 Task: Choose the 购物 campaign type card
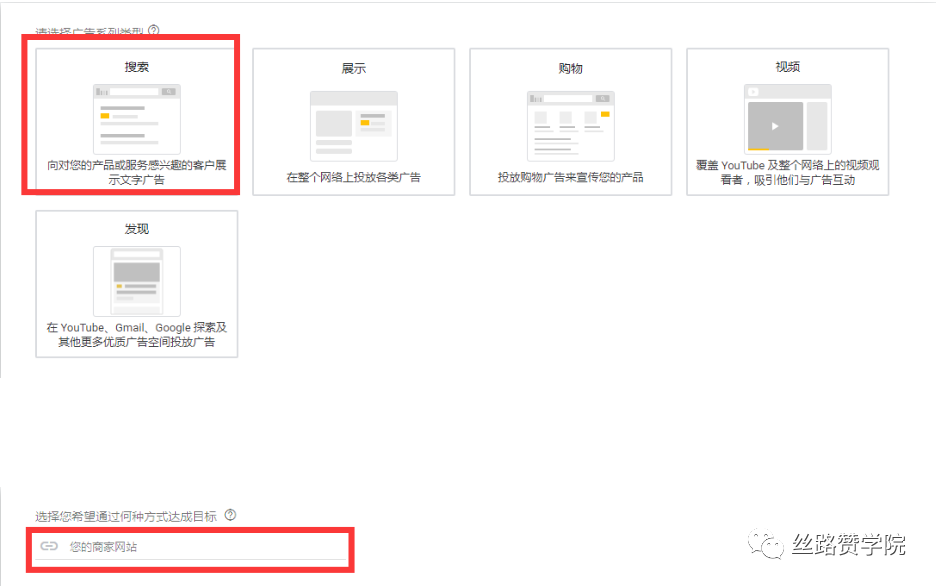point(571,122)
